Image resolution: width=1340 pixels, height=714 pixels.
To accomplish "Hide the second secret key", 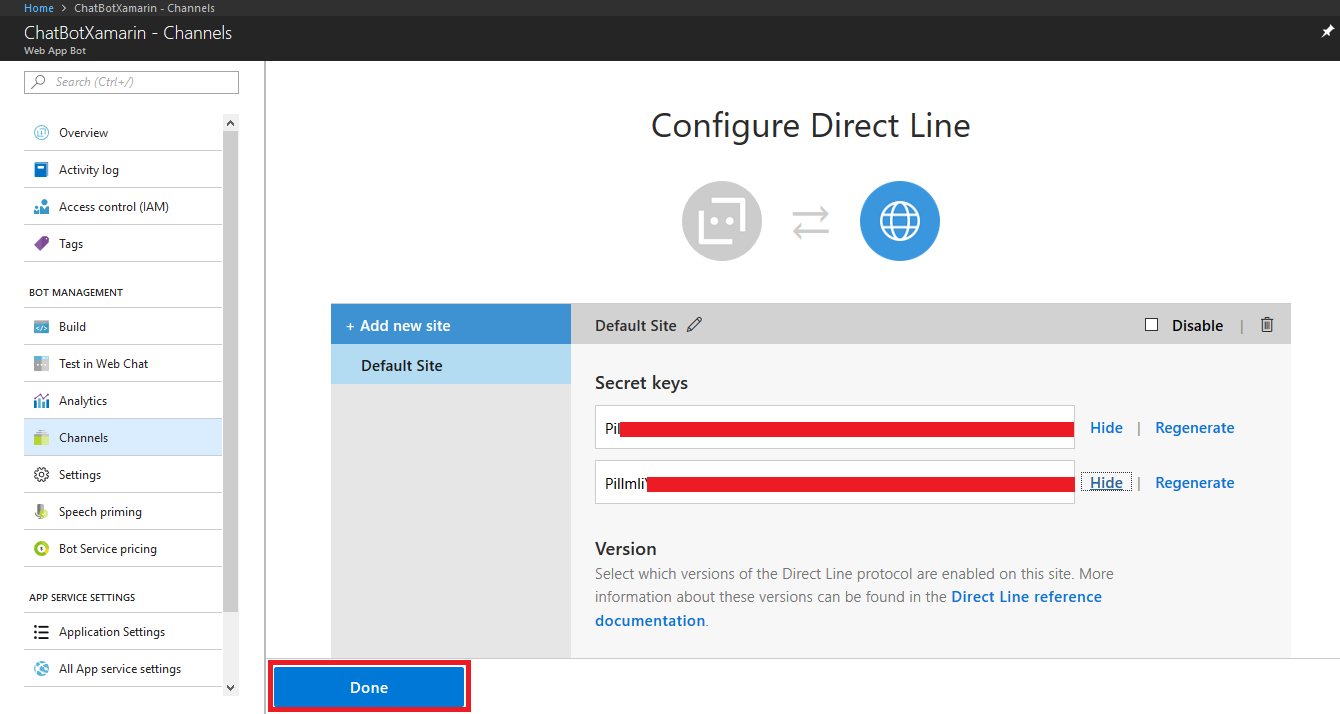I will pos(1106,483).
